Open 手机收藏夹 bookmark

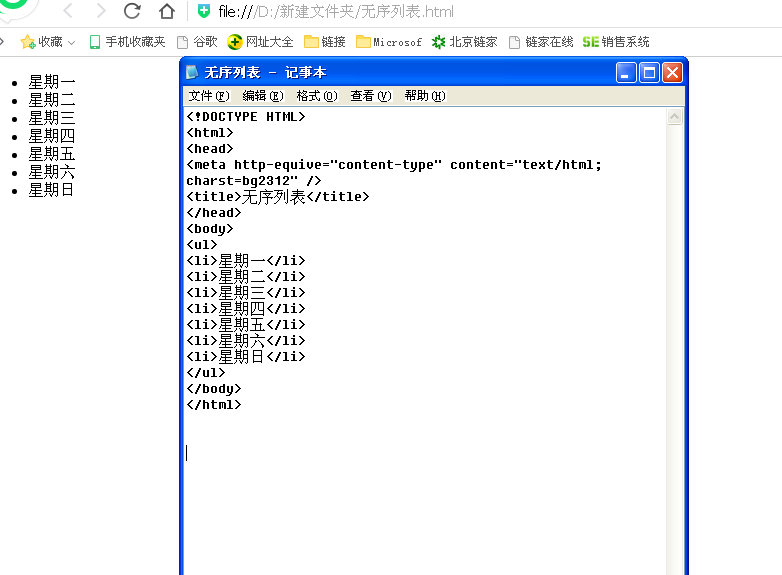pos(128,42)
